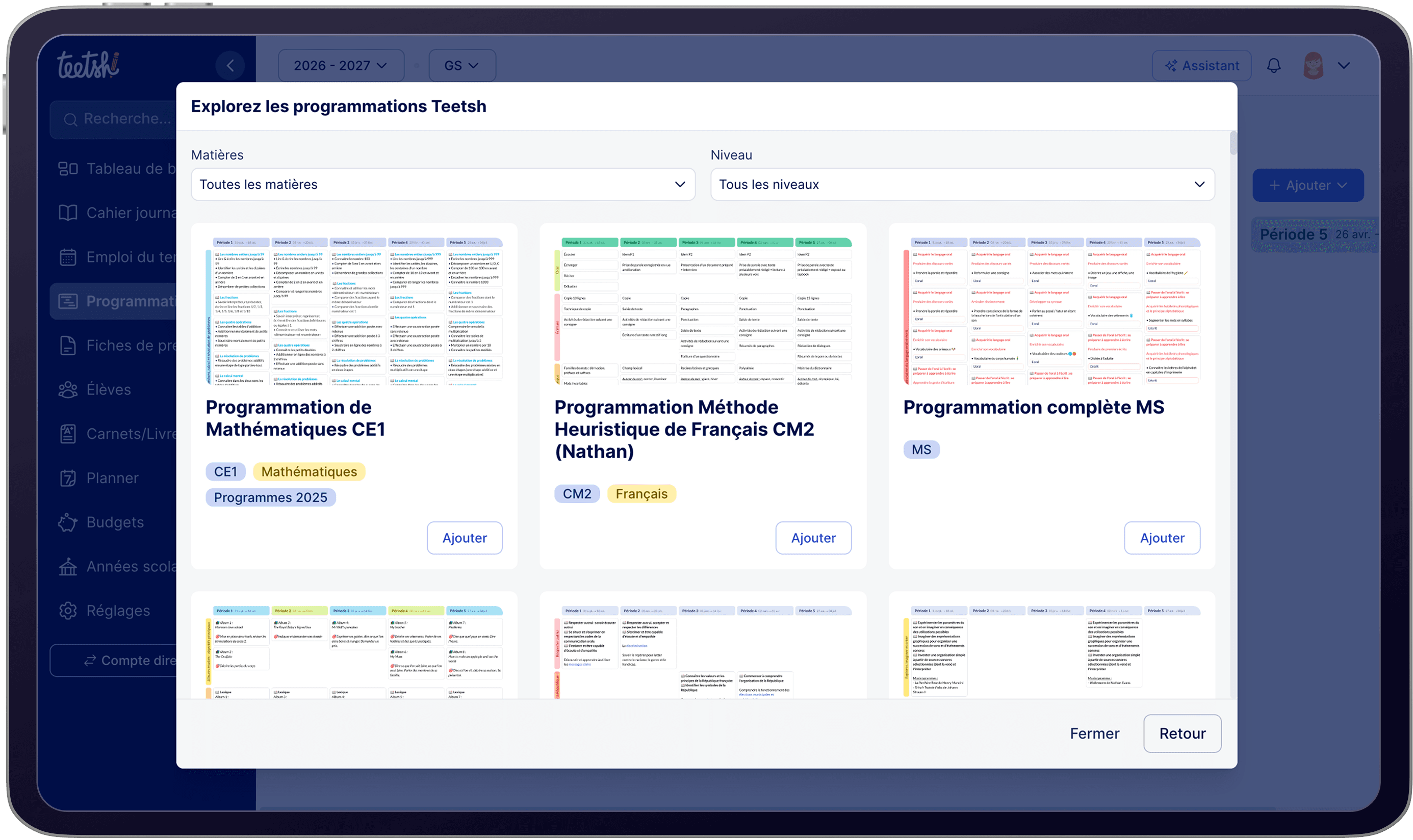Click the Fiches de prep document icon

click(68, 345)
